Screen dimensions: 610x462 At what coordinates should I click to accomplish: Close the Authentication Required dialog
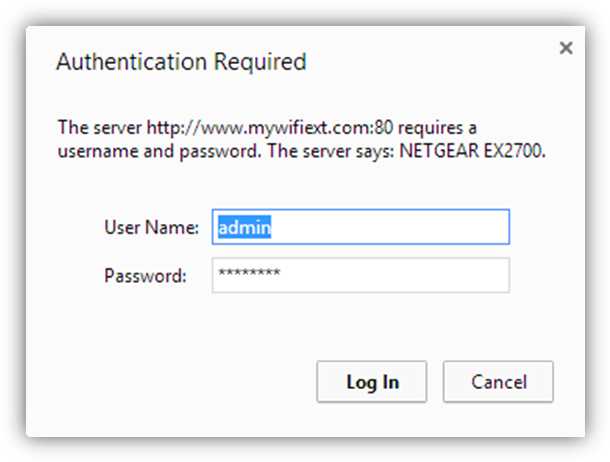click(565, 48)
